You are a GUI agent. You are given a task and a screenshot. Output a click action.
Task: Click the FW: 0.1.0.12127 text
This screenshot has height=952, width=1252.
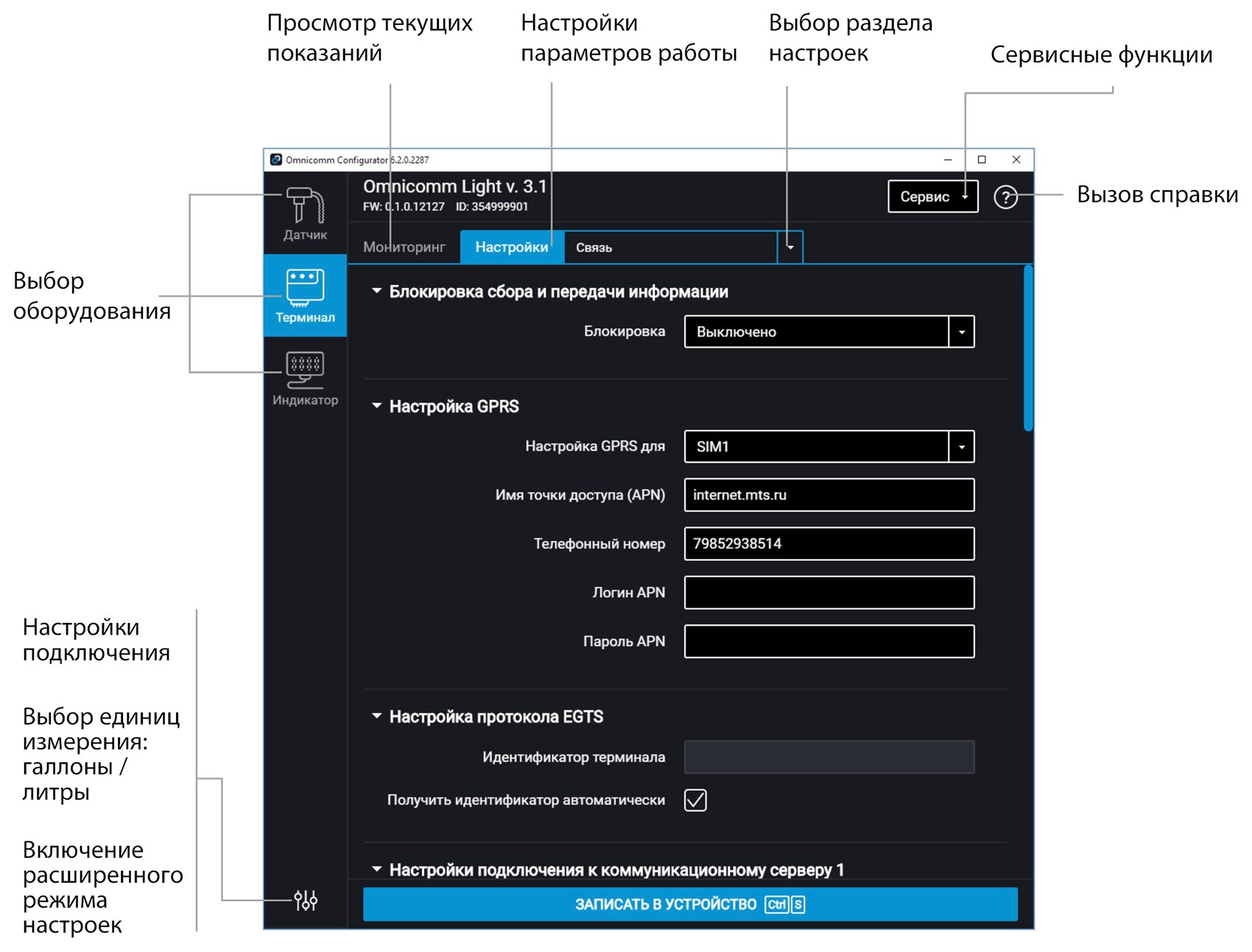click(x=404, y=207)
